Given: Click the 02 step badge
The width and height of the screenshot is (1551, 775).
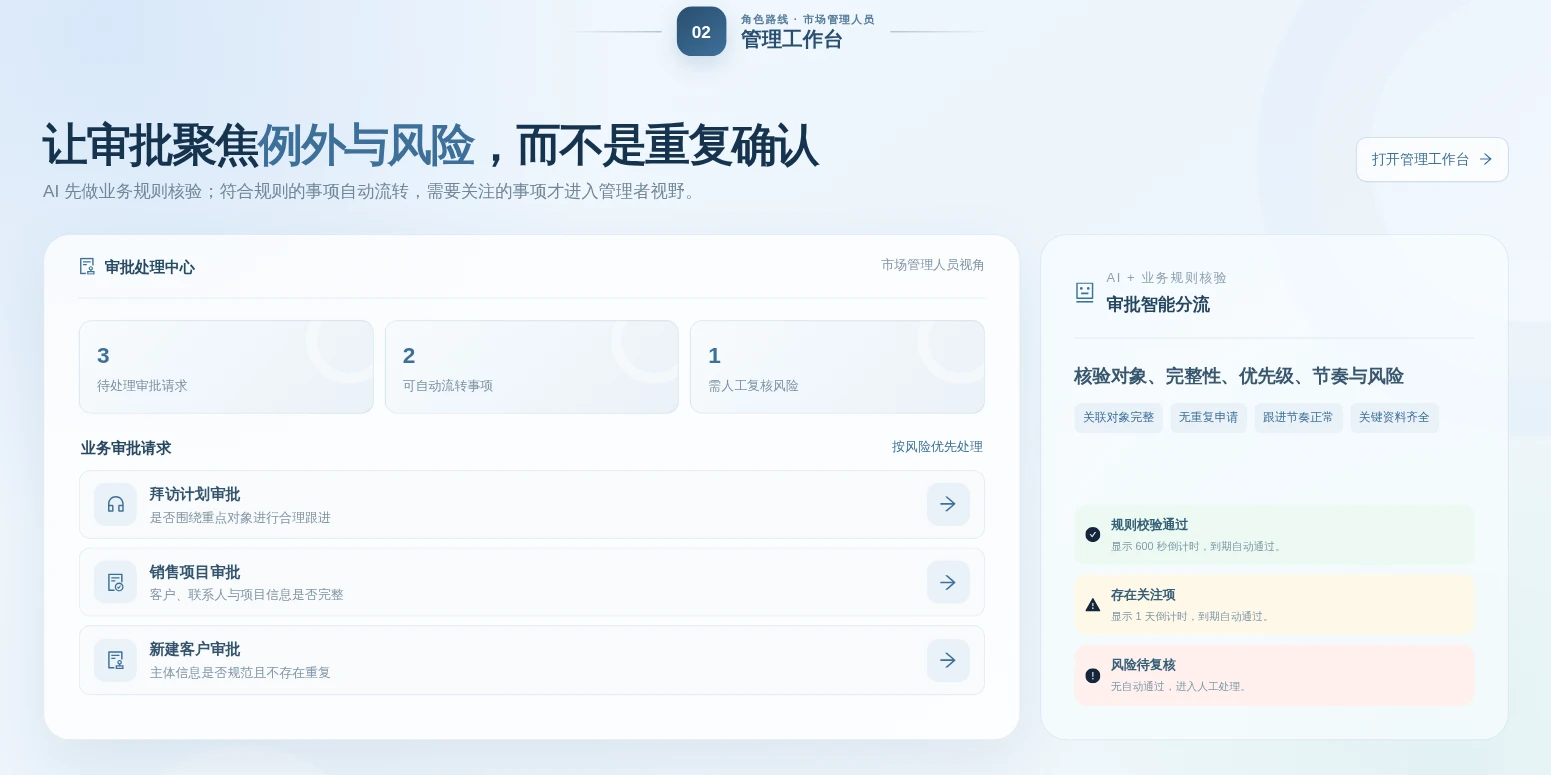Looking at the screenshot, I should tap(701, 31).
